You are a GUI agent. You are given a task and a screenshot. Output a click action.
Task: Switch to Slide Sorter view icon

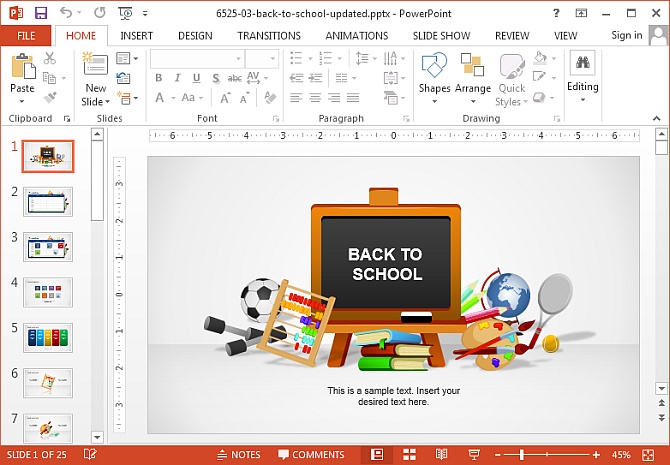(409, 454)
